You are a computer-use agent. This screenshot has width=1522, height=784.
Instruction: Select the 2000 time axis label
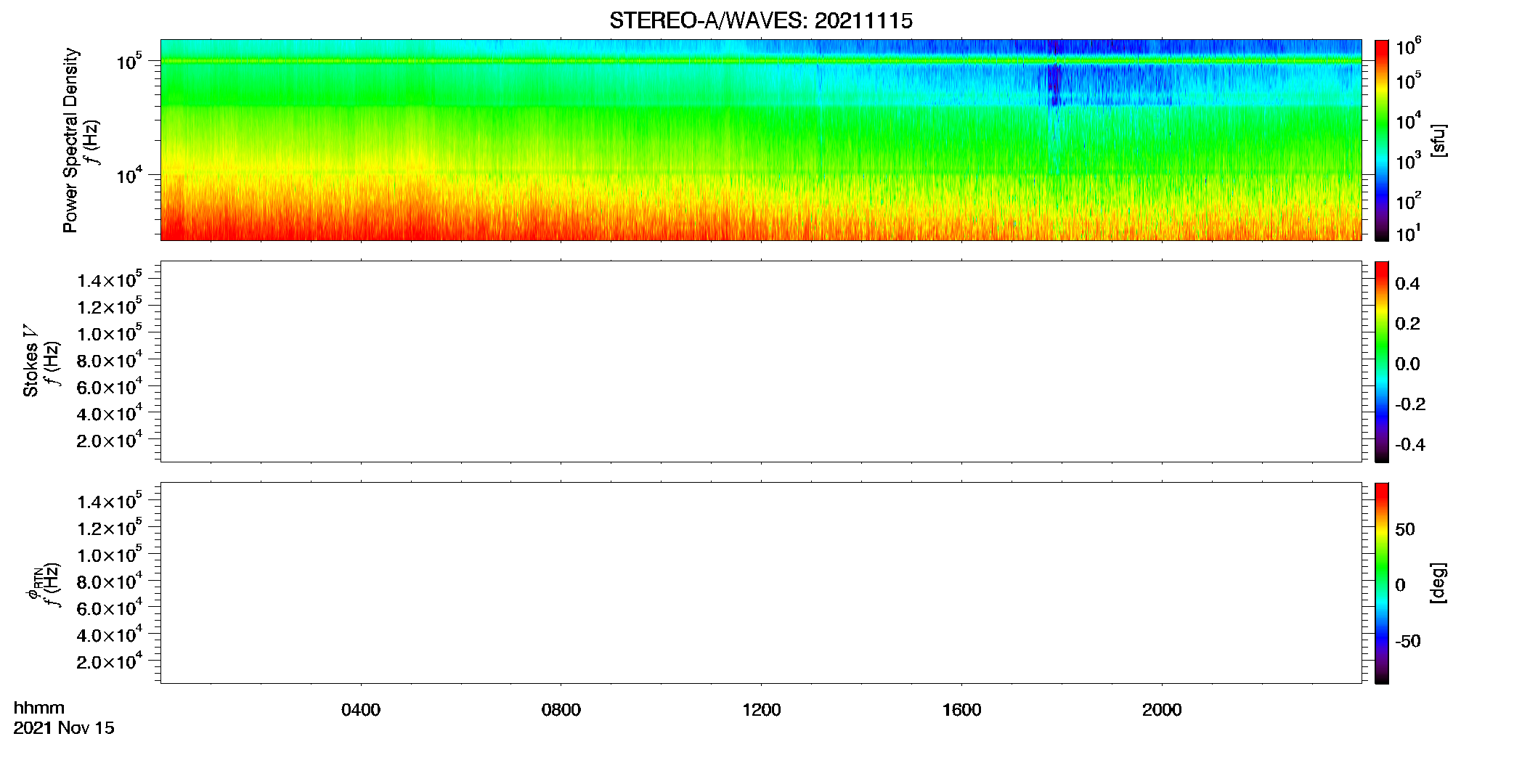[x=1162, y=710]
